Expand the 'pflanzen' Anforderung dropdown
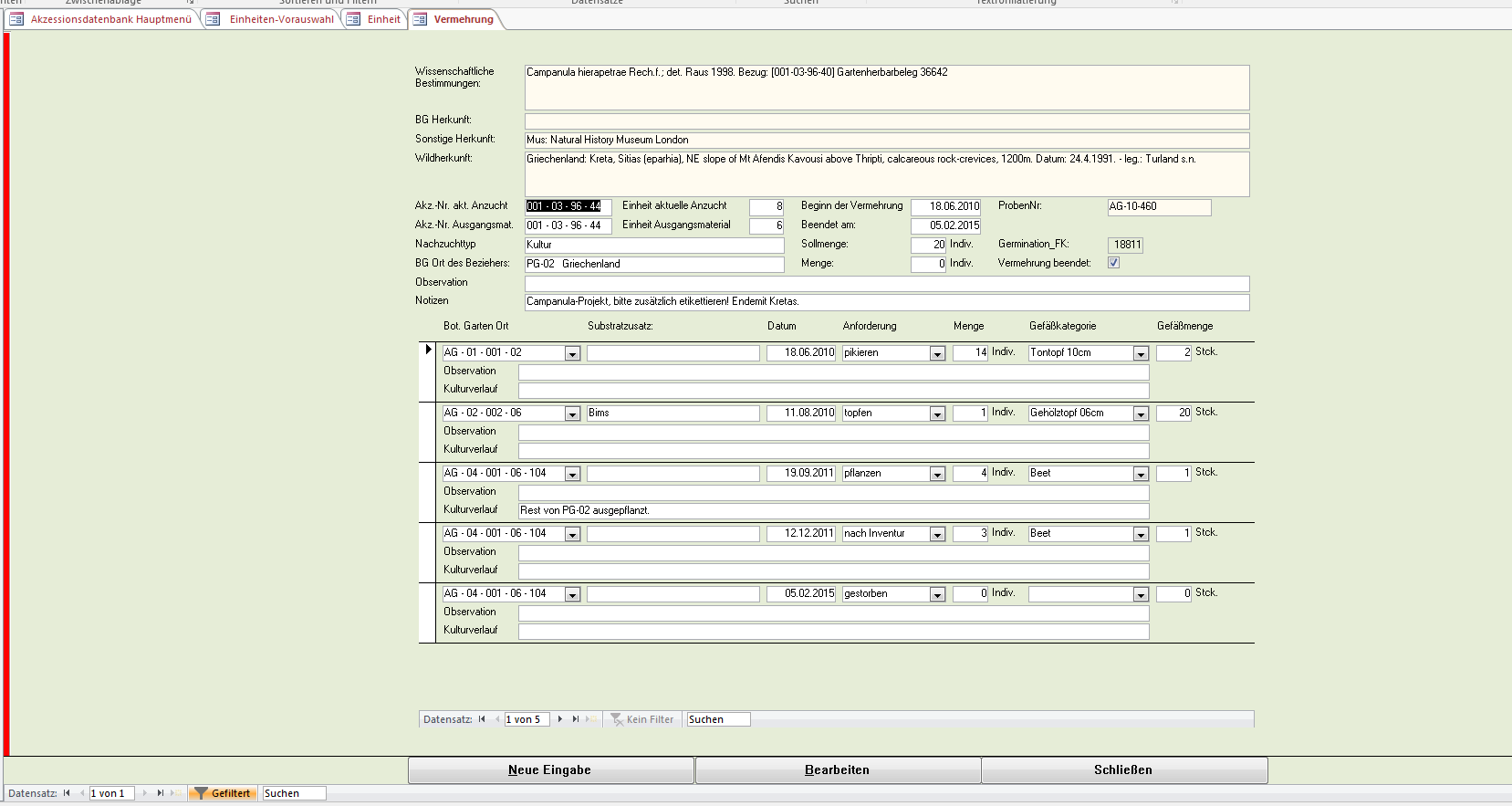Image resolution: width=1512 pixels, height=806 pixels. click(937, 474)
